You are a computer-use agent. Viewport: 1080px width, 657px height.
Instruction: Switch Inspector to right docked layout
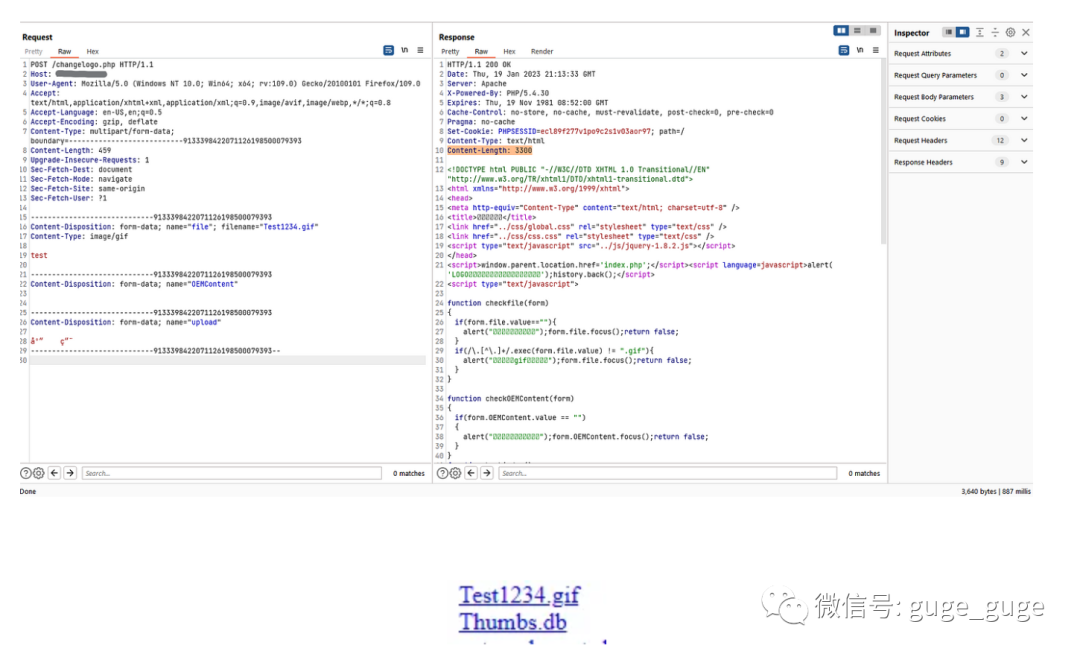962,32
